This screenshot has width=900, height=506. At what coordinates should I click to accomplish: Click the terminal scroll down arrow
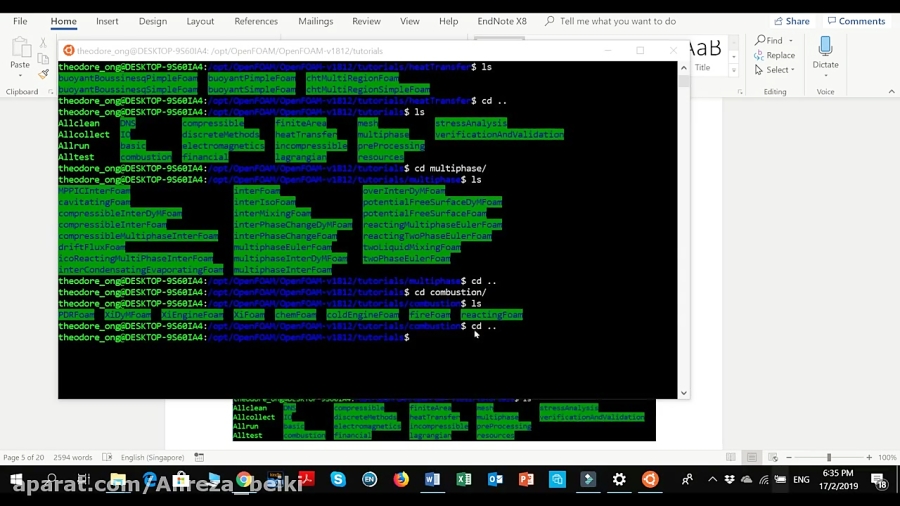tap(684, 393)
